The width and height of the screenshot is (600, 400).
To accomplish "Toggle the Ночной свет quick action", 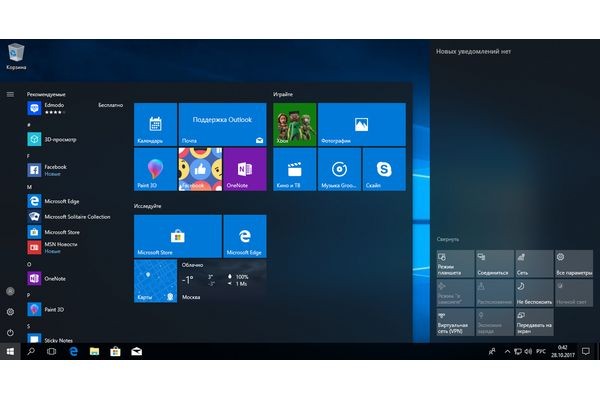I will tap(574, 293).
